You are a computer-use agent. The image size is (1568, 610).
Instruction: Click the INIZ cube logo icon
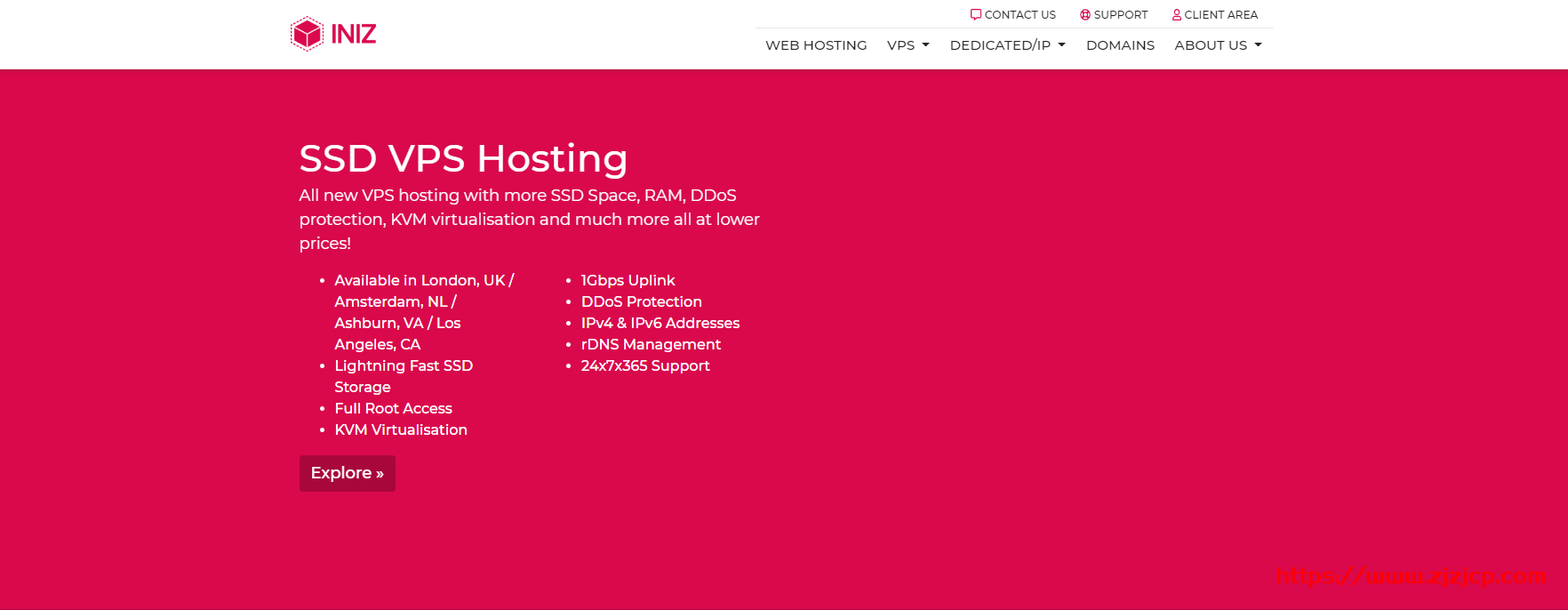pos(307,34)
